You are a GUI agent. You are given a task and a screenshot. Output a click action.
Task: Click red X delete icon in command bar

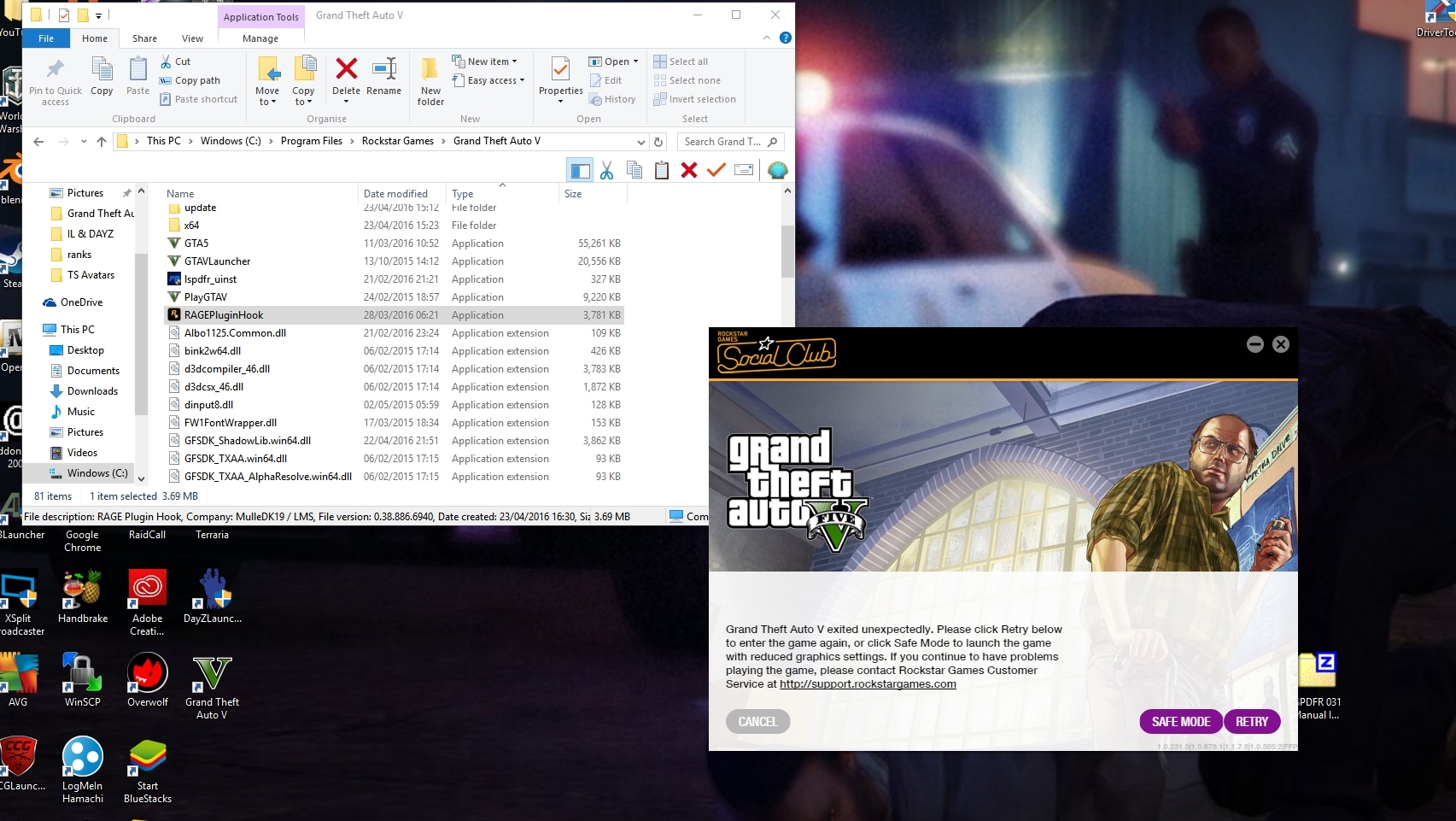[x=689, y=171]
